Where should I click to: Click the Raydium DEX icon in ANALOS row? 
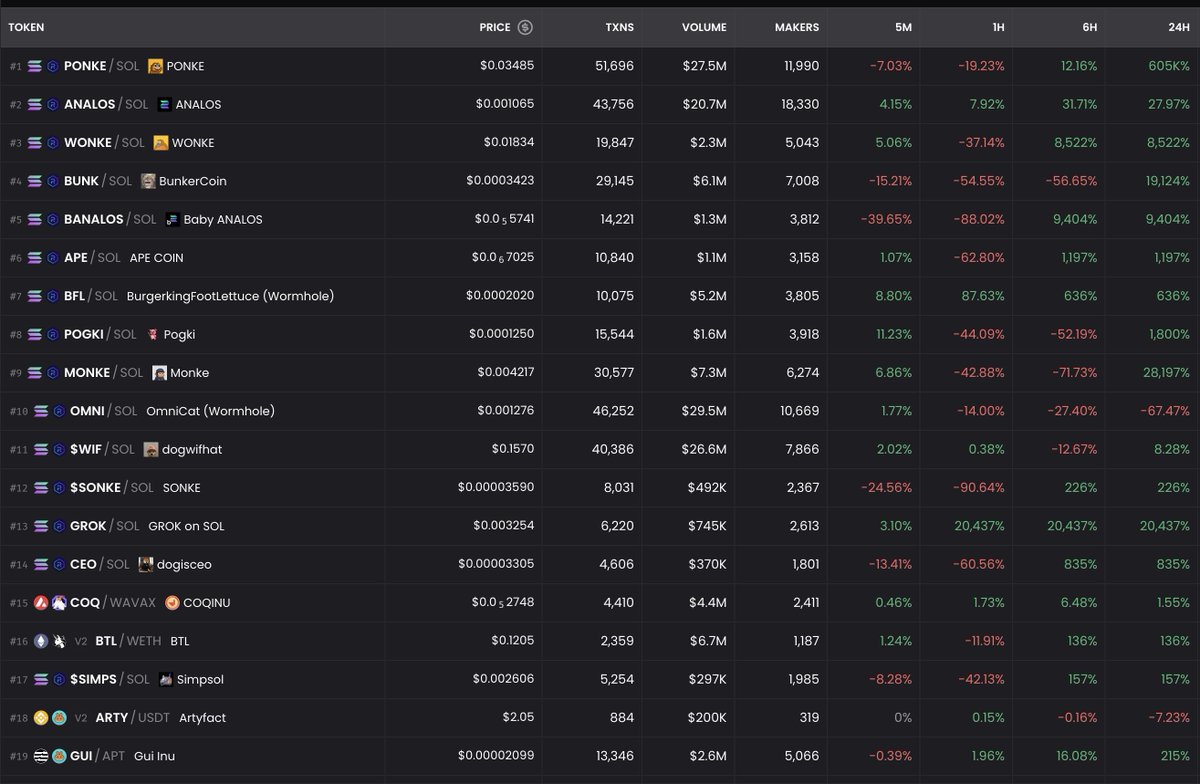coord(53,104)
